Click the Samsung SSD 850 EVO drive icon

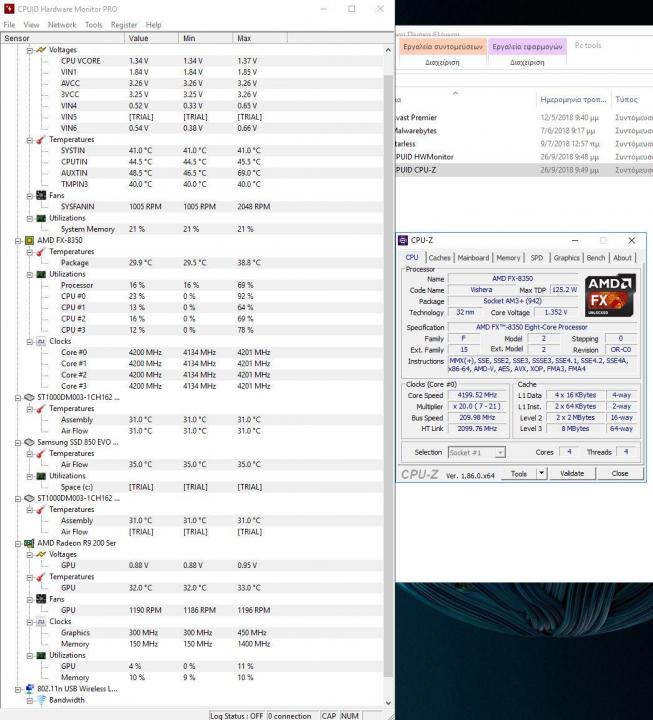pyautogui.click(x=29, y=442)
